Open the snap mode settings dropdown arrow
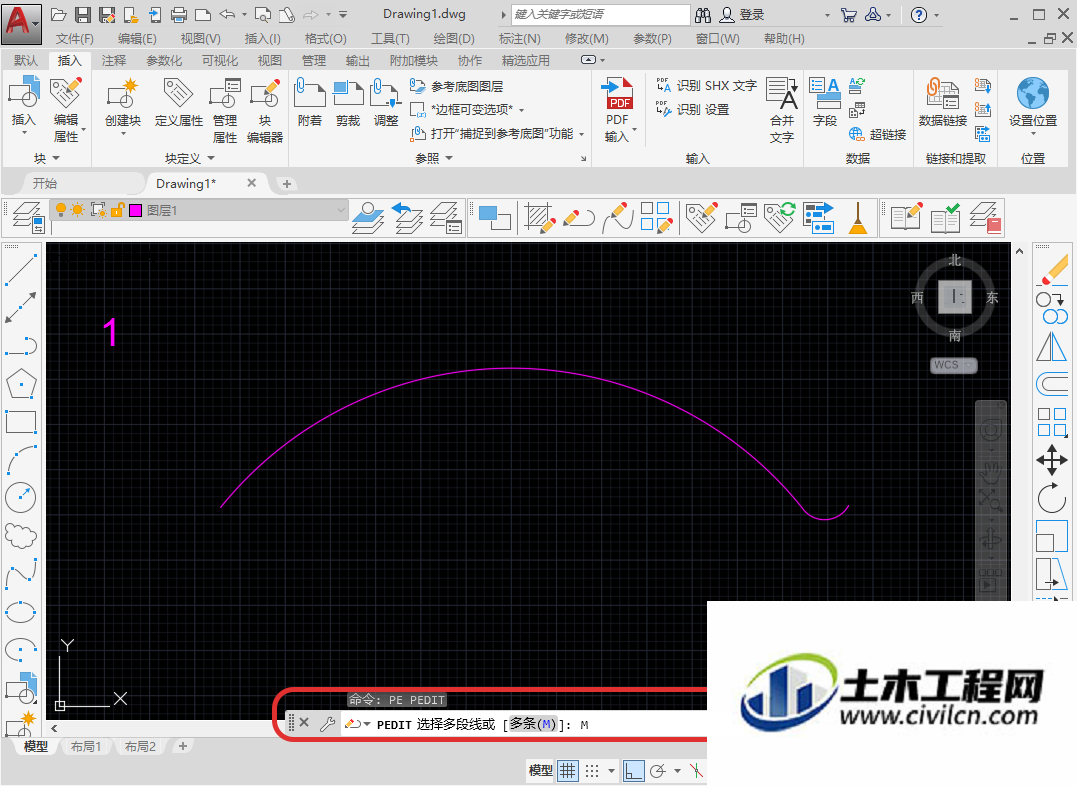The height and width of the screenshot is (786, 1077). [611, 771]
